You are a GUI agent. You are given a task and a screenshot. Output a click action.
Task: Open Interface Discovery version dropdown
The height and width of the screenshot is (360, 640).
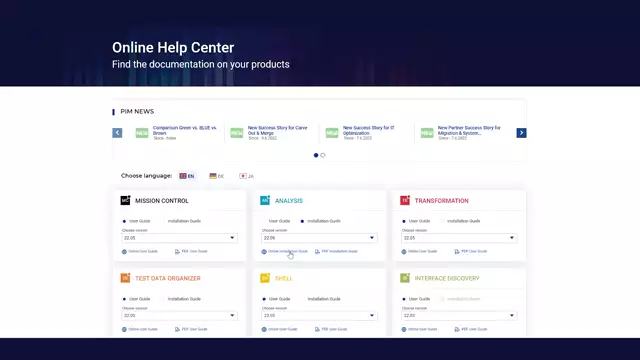coord(459,316)
